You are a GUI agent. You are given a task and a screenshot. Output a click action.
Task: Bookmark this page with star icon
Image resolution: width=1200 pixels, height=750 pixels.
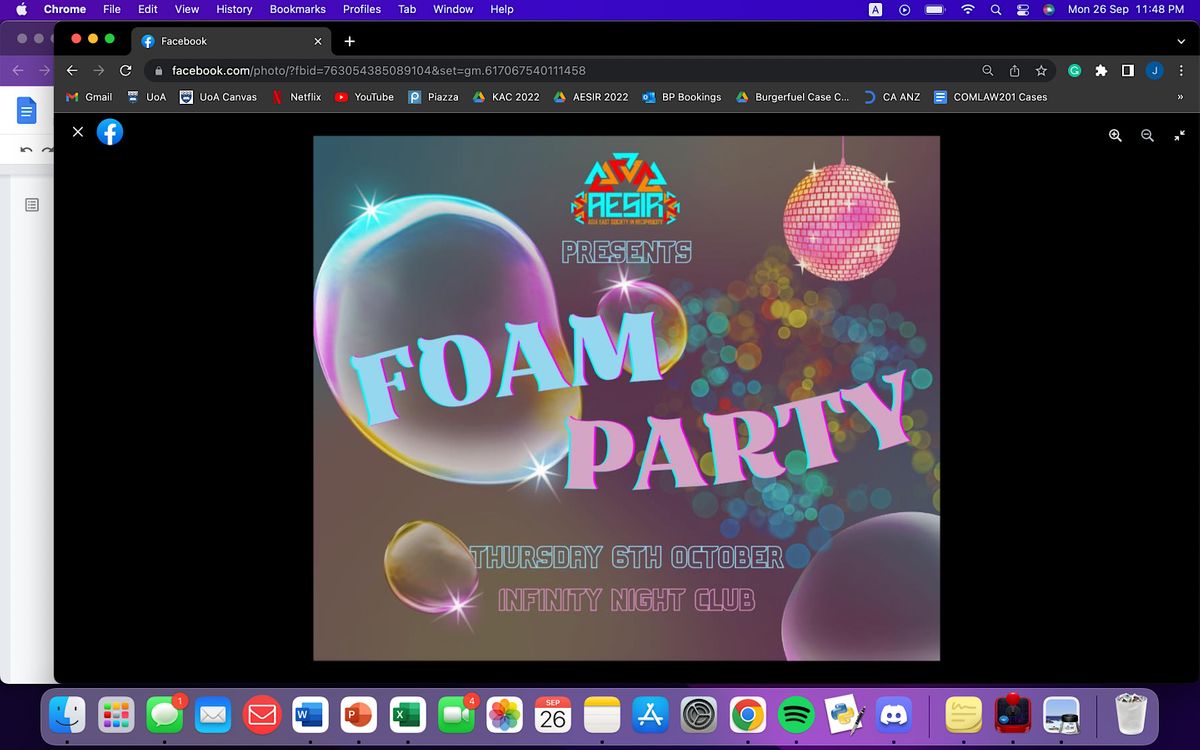coord(1041,71)
